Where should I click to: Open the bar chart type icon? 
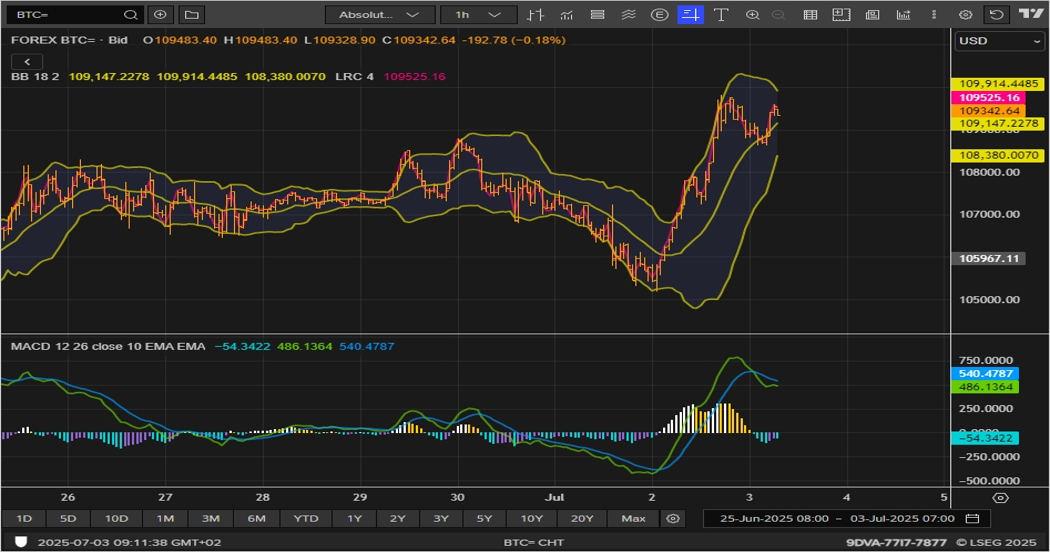[535, 15]
